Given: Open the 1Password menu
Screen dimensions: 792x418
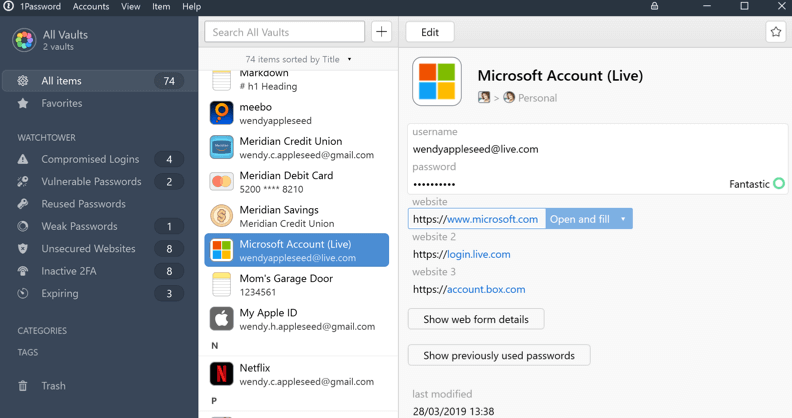Looking at the screenshot, I should click(x=40, y=7).
